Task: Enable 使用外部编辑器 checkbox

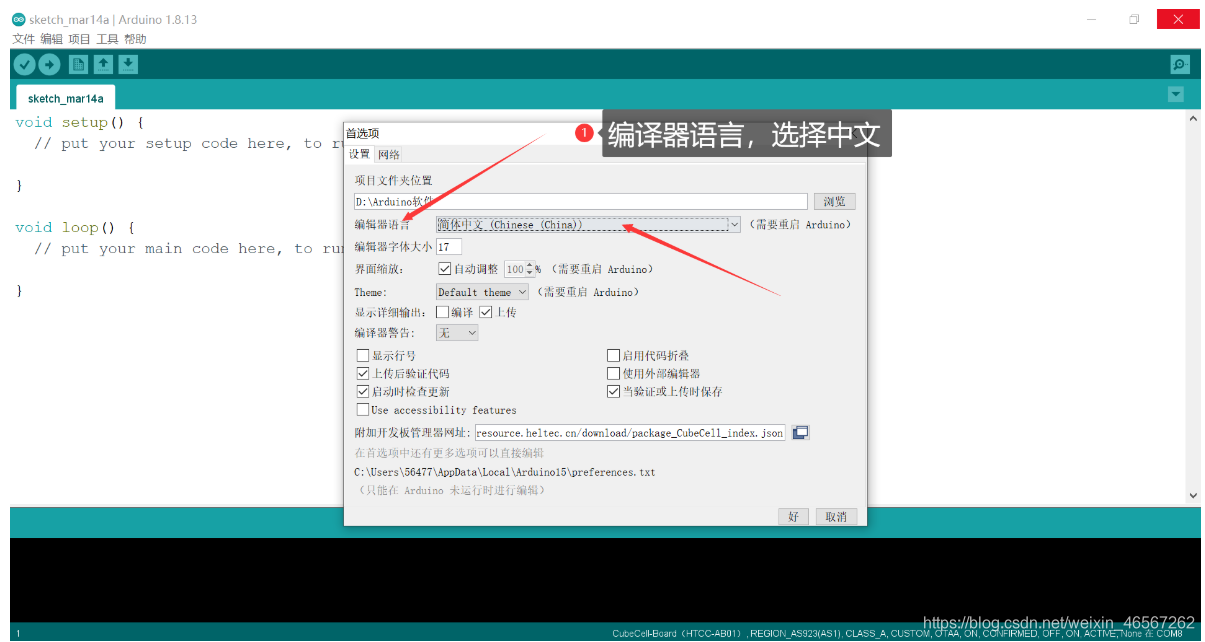Action: tap(614, 374)
